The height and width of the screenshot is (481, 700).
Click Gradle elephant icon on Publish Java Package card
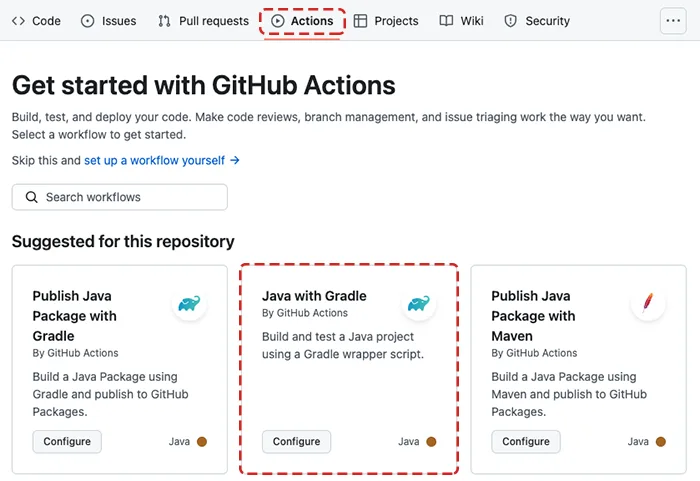[189, 304]
